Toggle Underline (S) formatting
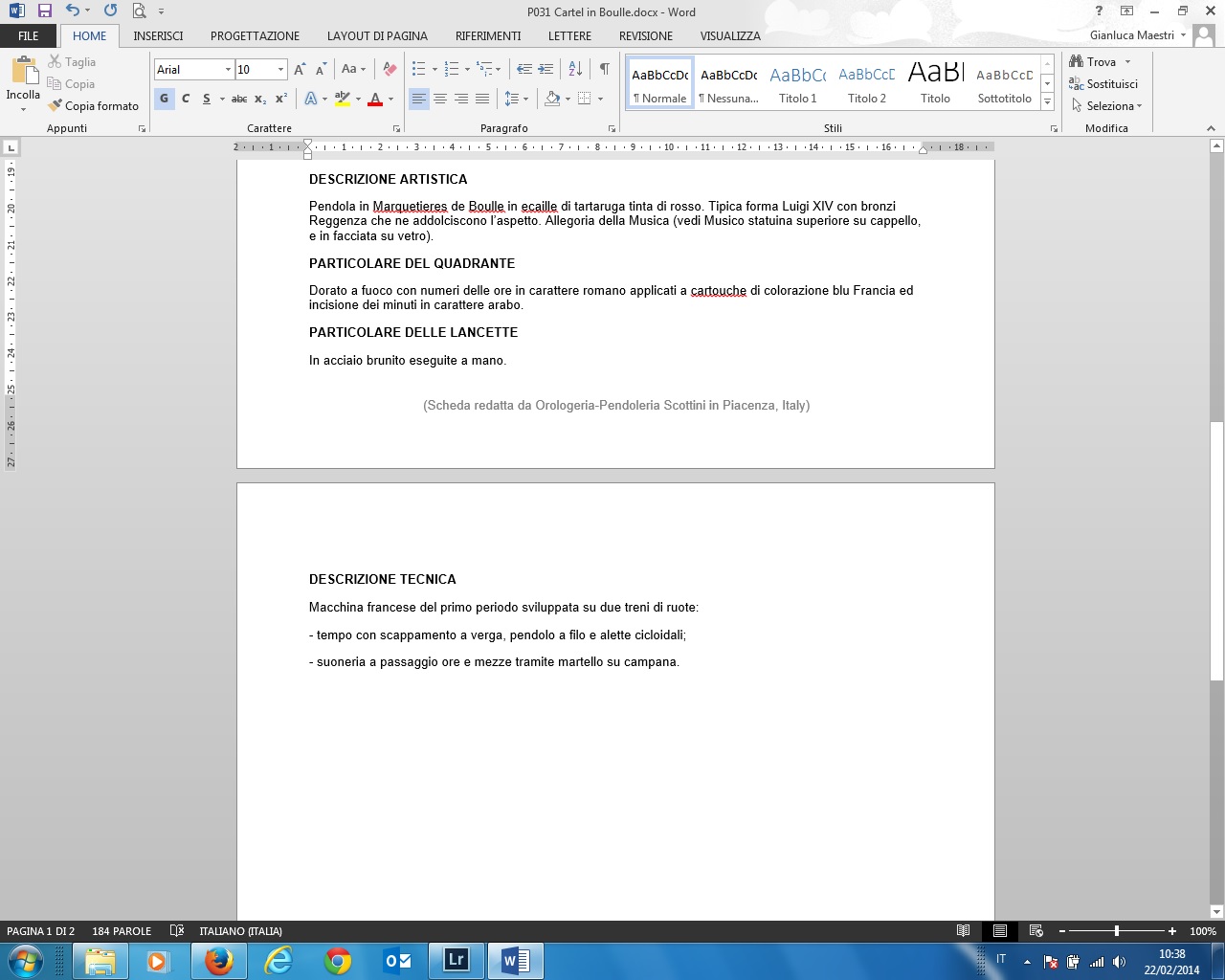The width and height of the screenshot is (1225, 980). click(206, 99)
